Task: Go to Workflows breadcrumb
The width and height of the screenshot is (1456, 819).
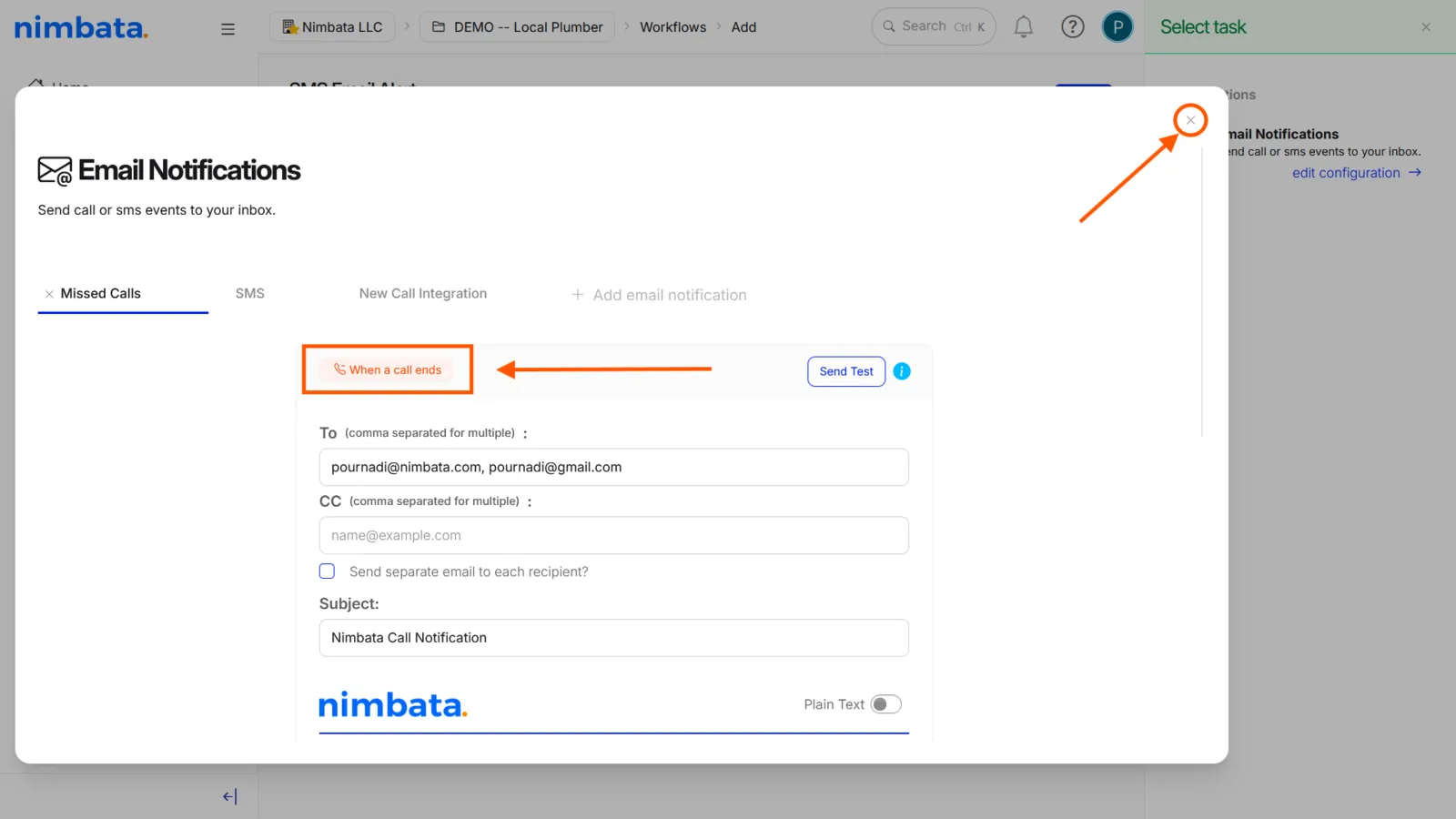Action: (x=672, y=27)
